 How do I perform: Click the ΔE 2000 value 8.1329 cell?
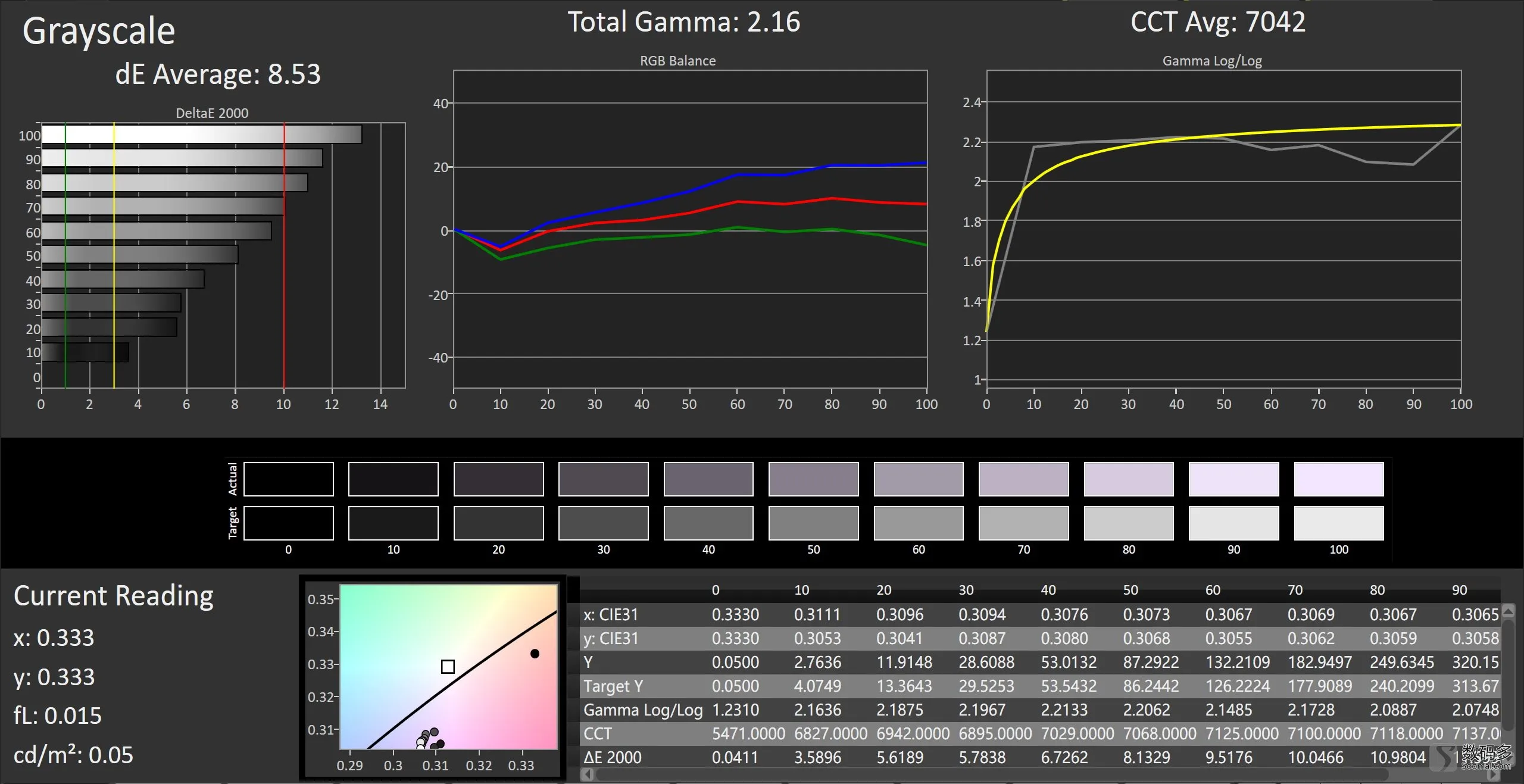[x=1146, y=757]
